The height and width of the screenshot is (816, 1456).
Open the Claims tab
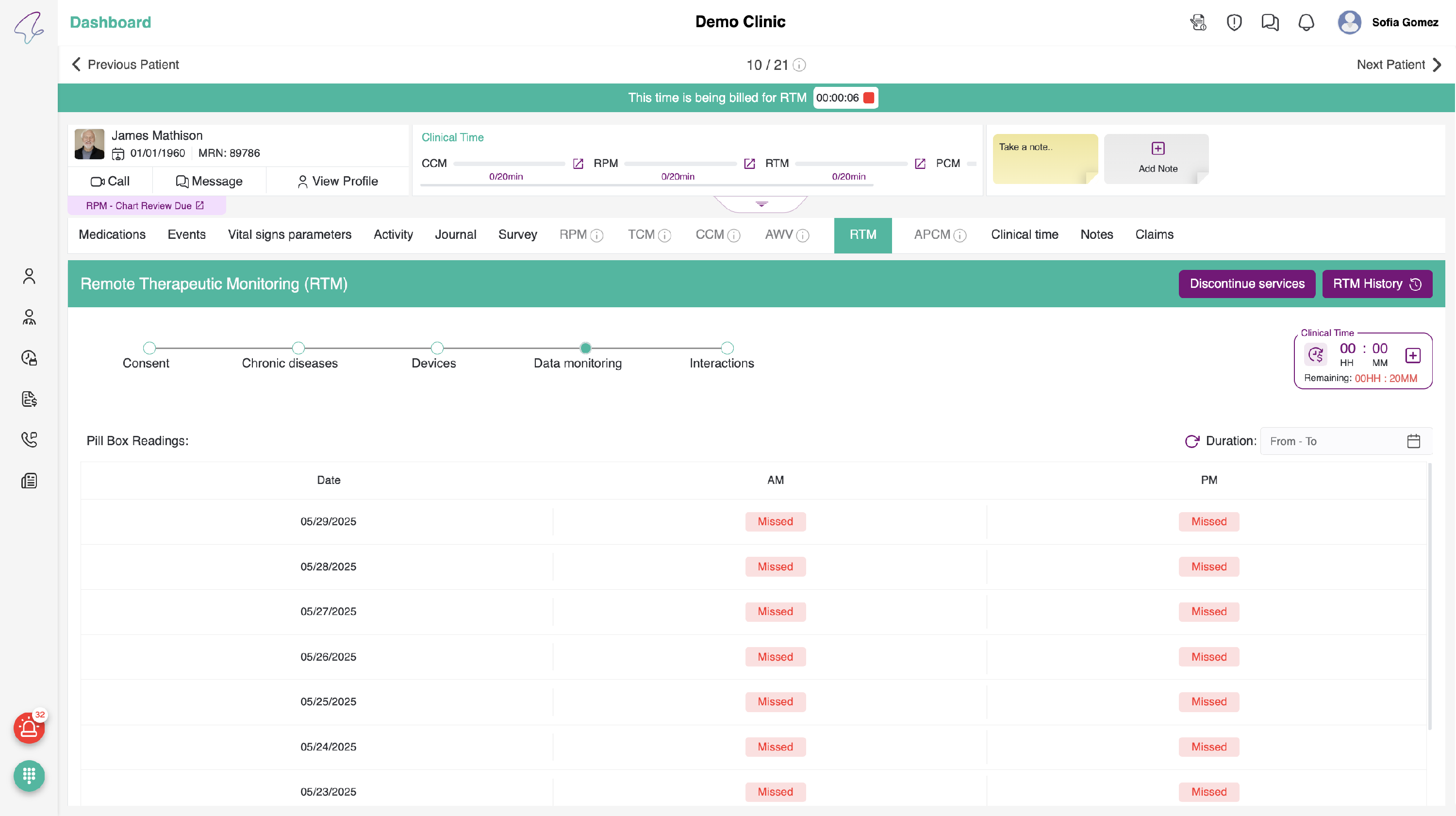click(1154, 234)
